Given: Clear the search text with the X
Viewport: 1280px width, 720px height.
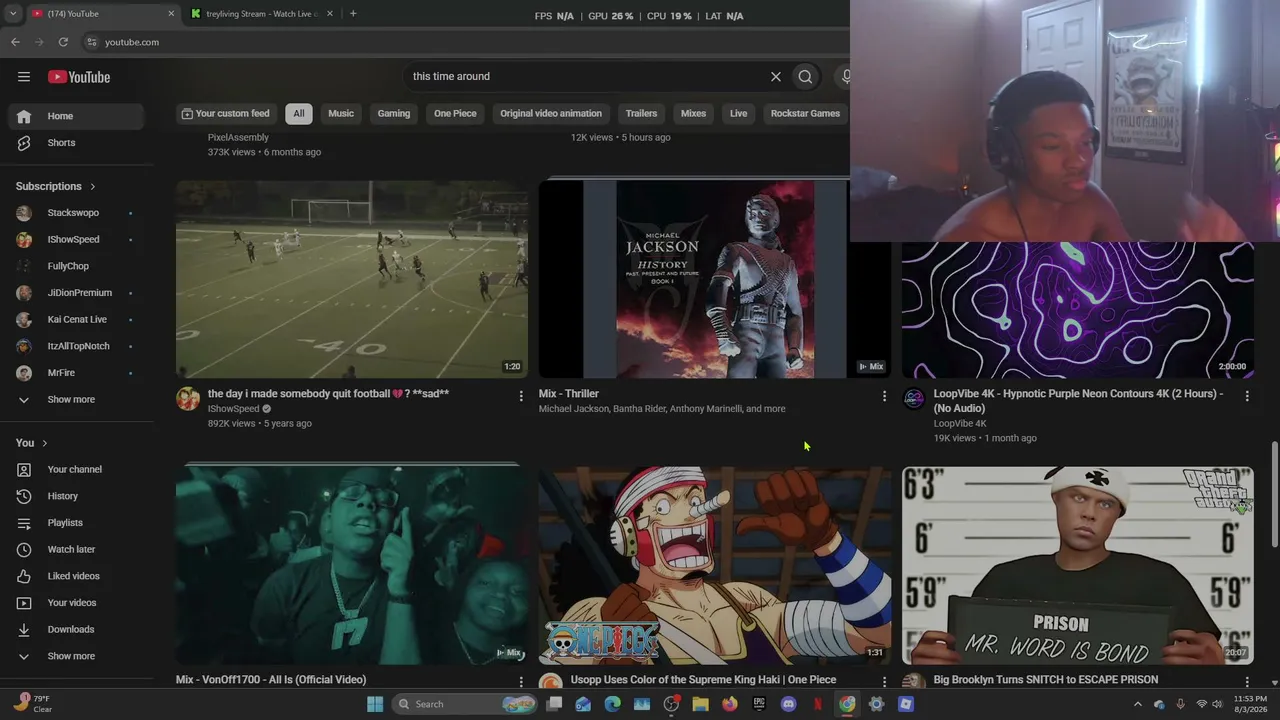Looking at the screenshot, I should click(x=775, y=76).
